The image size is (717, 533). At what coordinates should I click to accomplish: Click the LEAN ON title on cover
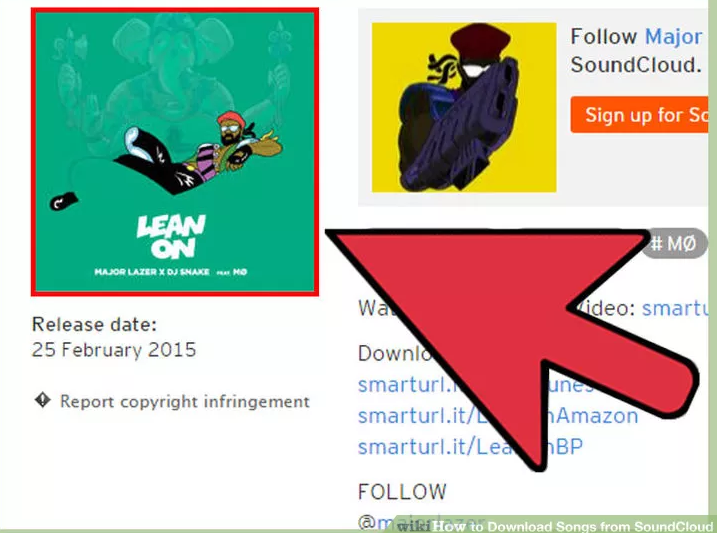(171, 236)
